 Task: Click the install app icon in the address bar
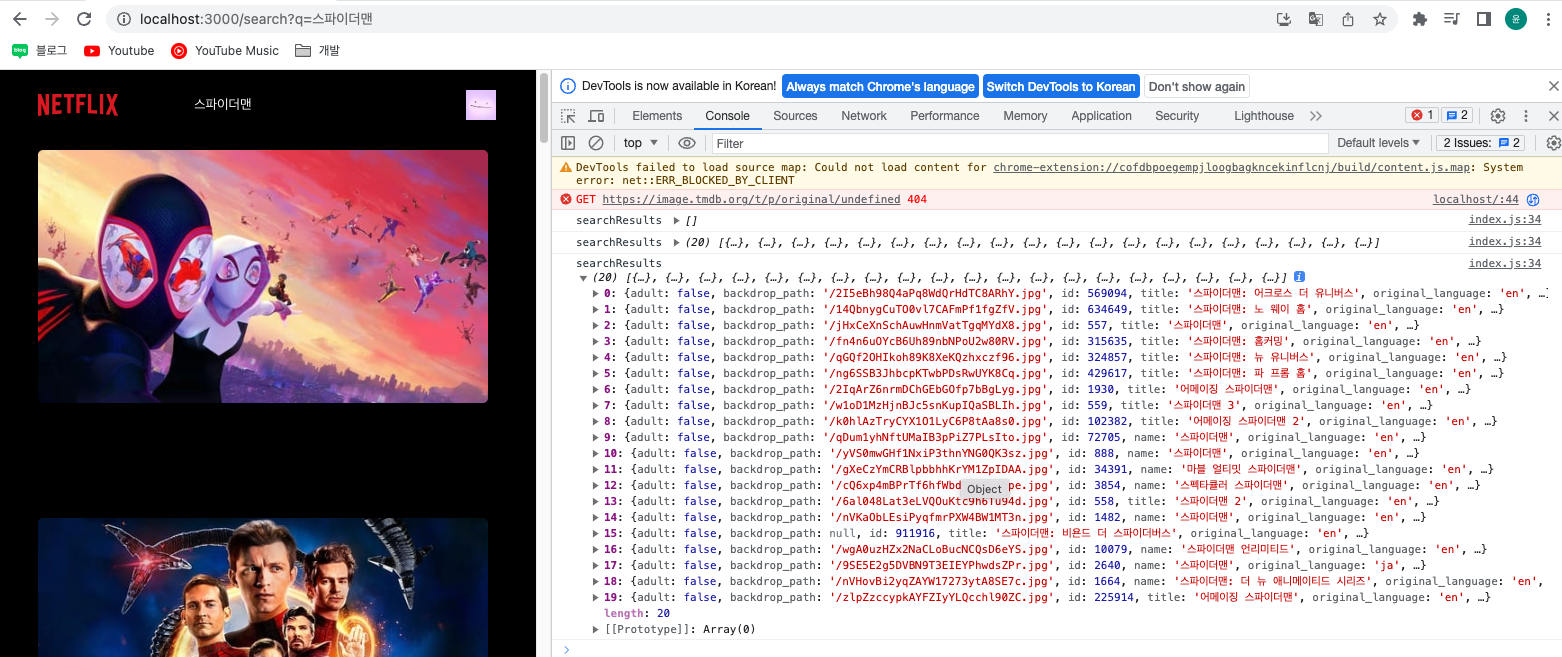pos(1285,19)
